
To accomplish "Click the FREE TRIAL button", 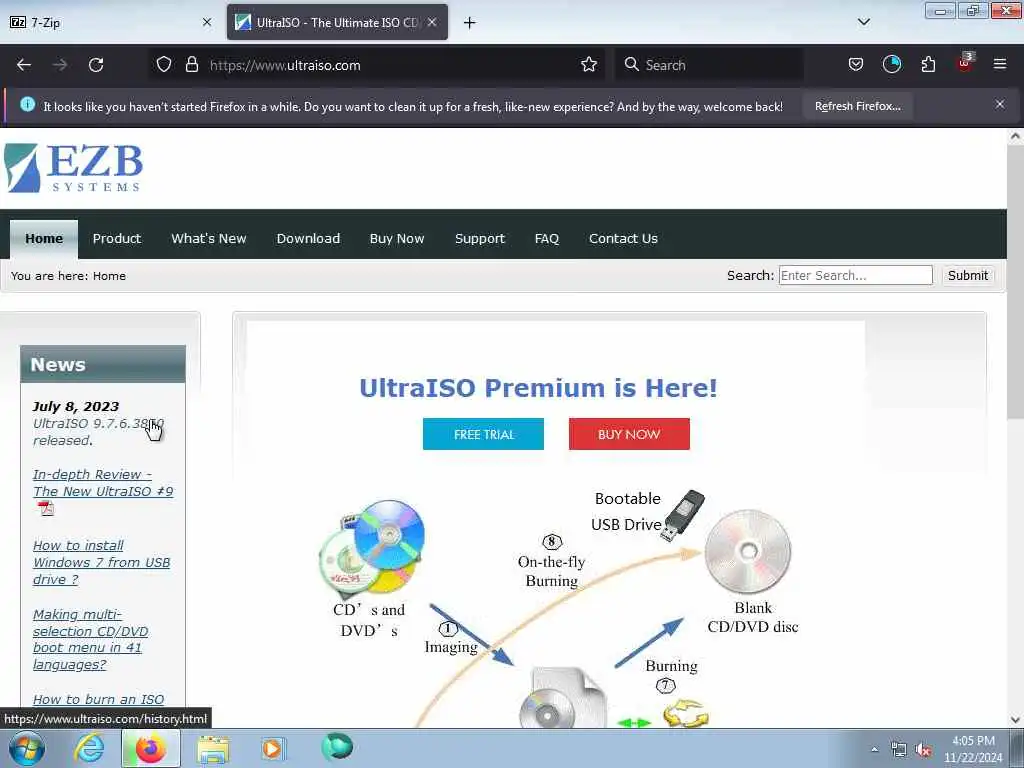I will pyautogui.click(x=483, y=434).
